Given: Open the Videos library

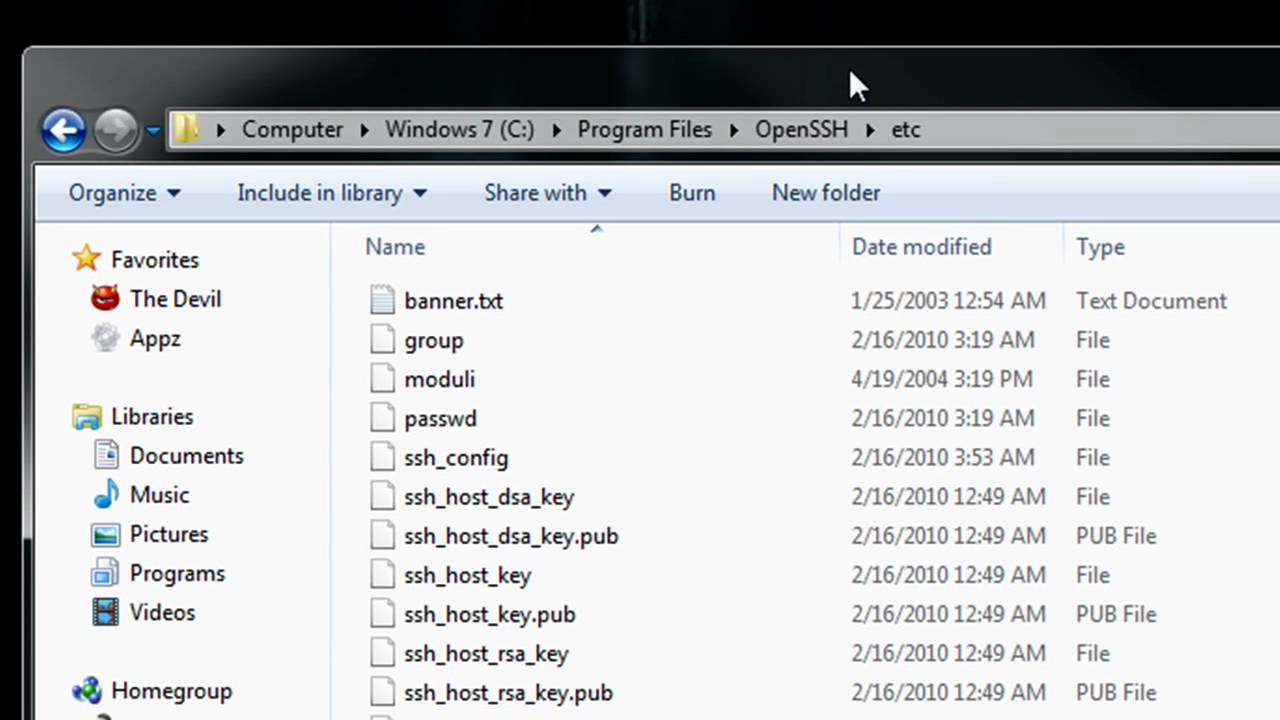Looking at the screenshot, I should tap(162, 612).
